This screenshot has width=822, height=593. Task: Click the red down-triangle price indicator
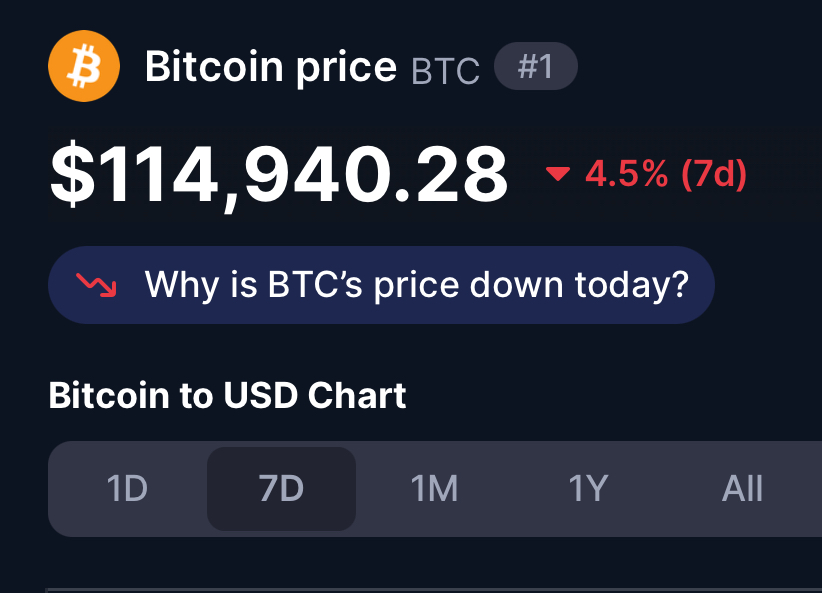[558, 174]
